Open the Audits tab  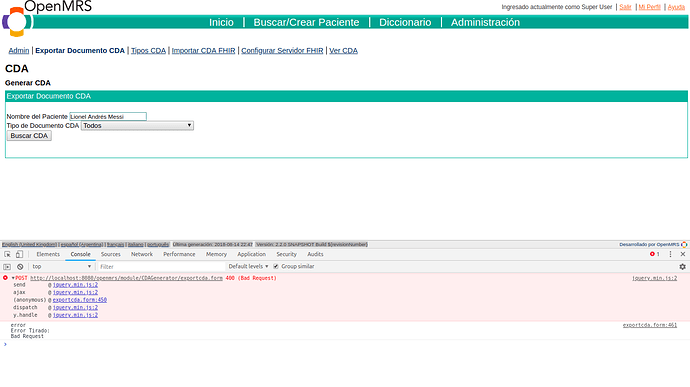pyautogui.click(x=315, y=254)
